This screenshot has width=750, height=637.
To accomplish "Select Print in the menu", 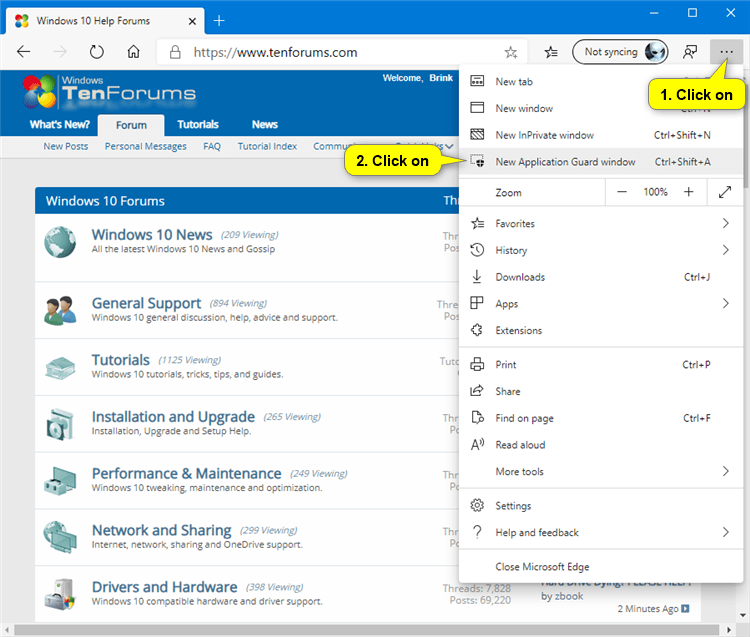I will pos(601,364).
